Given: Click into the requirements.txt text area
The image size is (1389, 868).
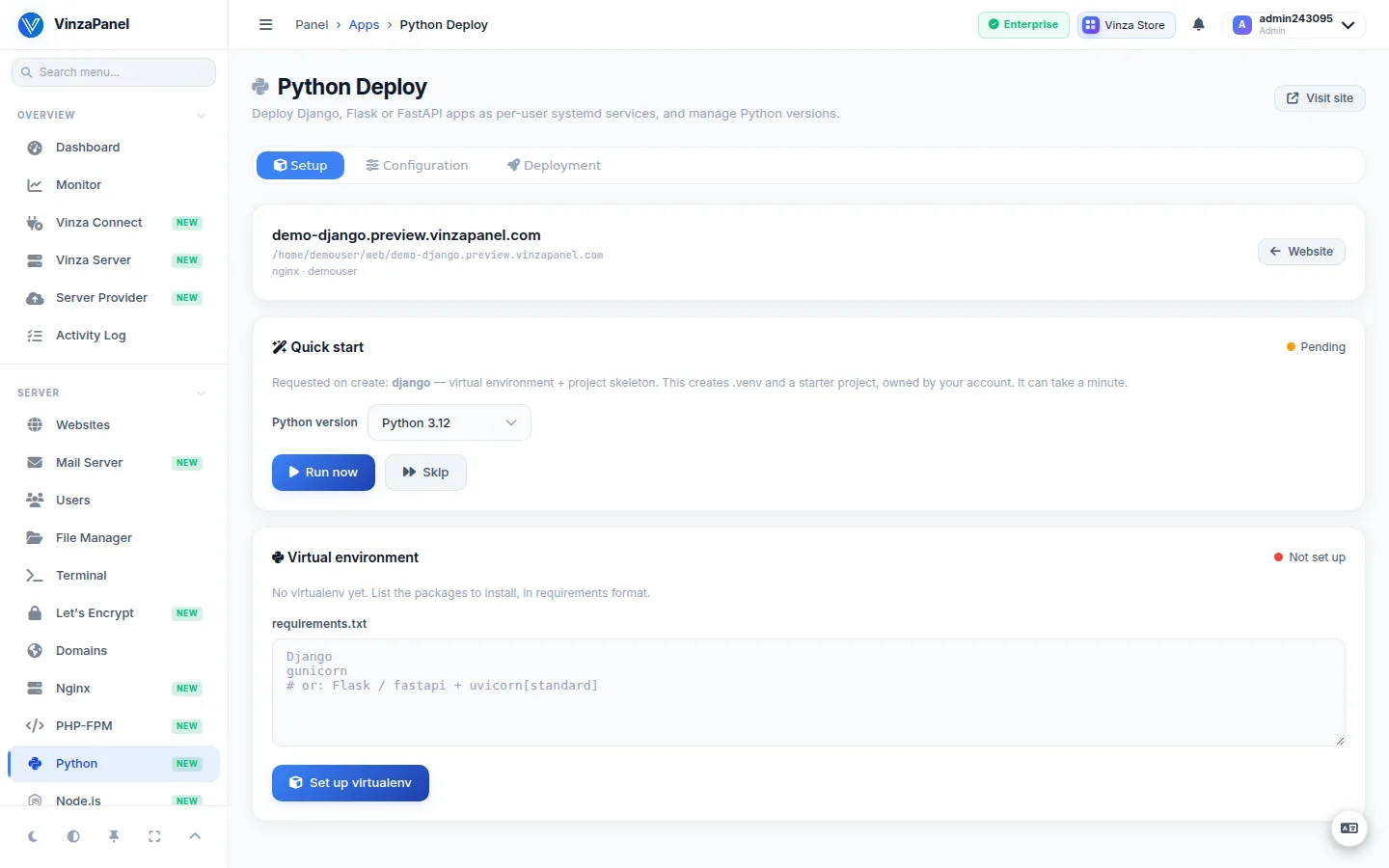Looking at the screenshot, I should tap(808, 692).
